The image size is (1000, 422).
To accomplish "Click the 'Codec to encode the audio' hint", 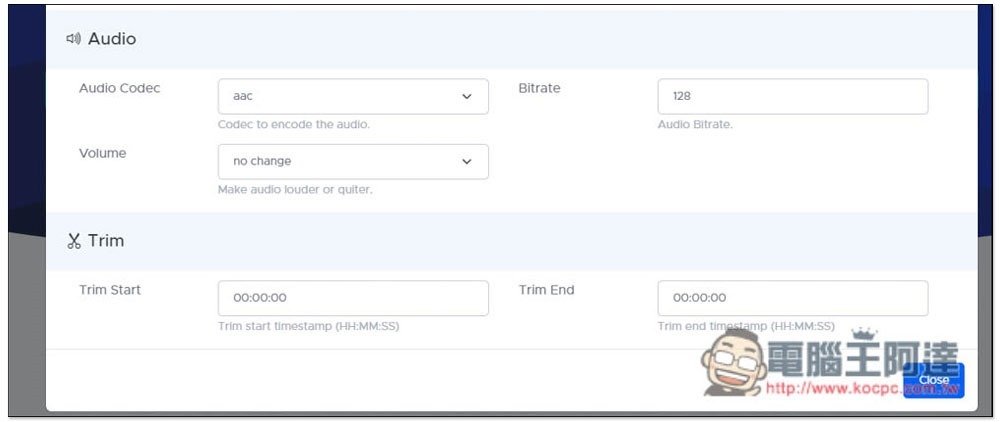I will [x=294, y=125].
